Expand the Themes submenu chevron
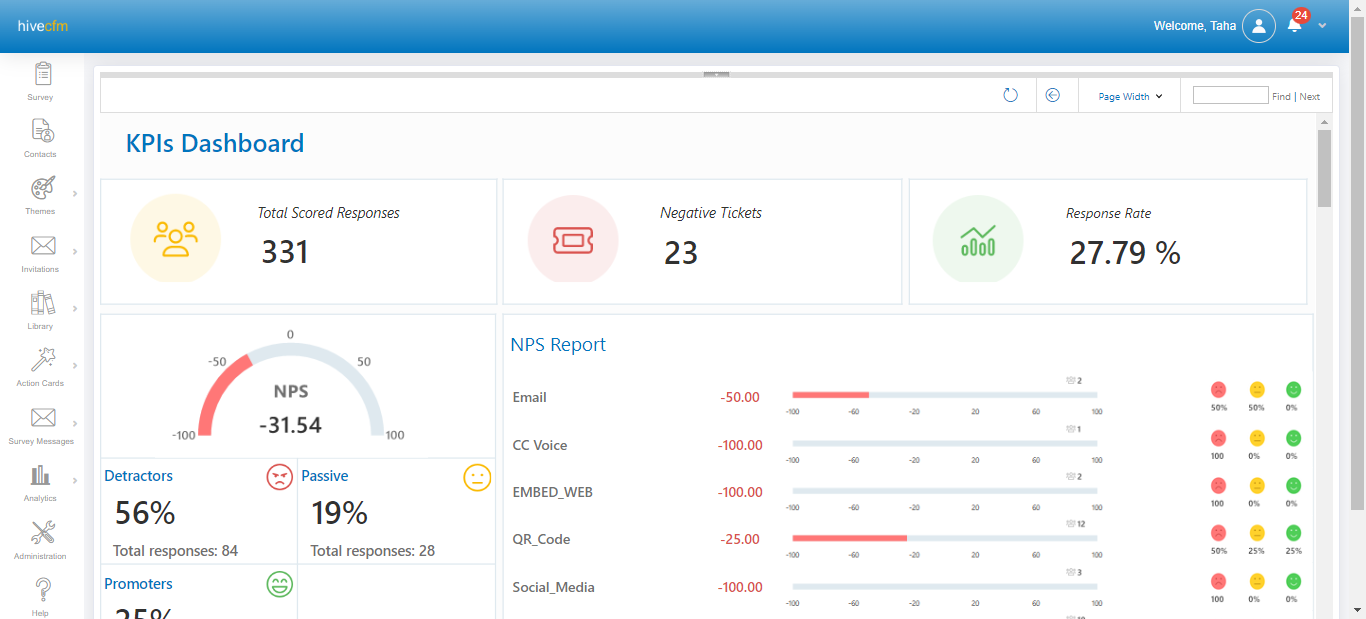The height and width of the screenshot is (619, 1366). (75, 193)
